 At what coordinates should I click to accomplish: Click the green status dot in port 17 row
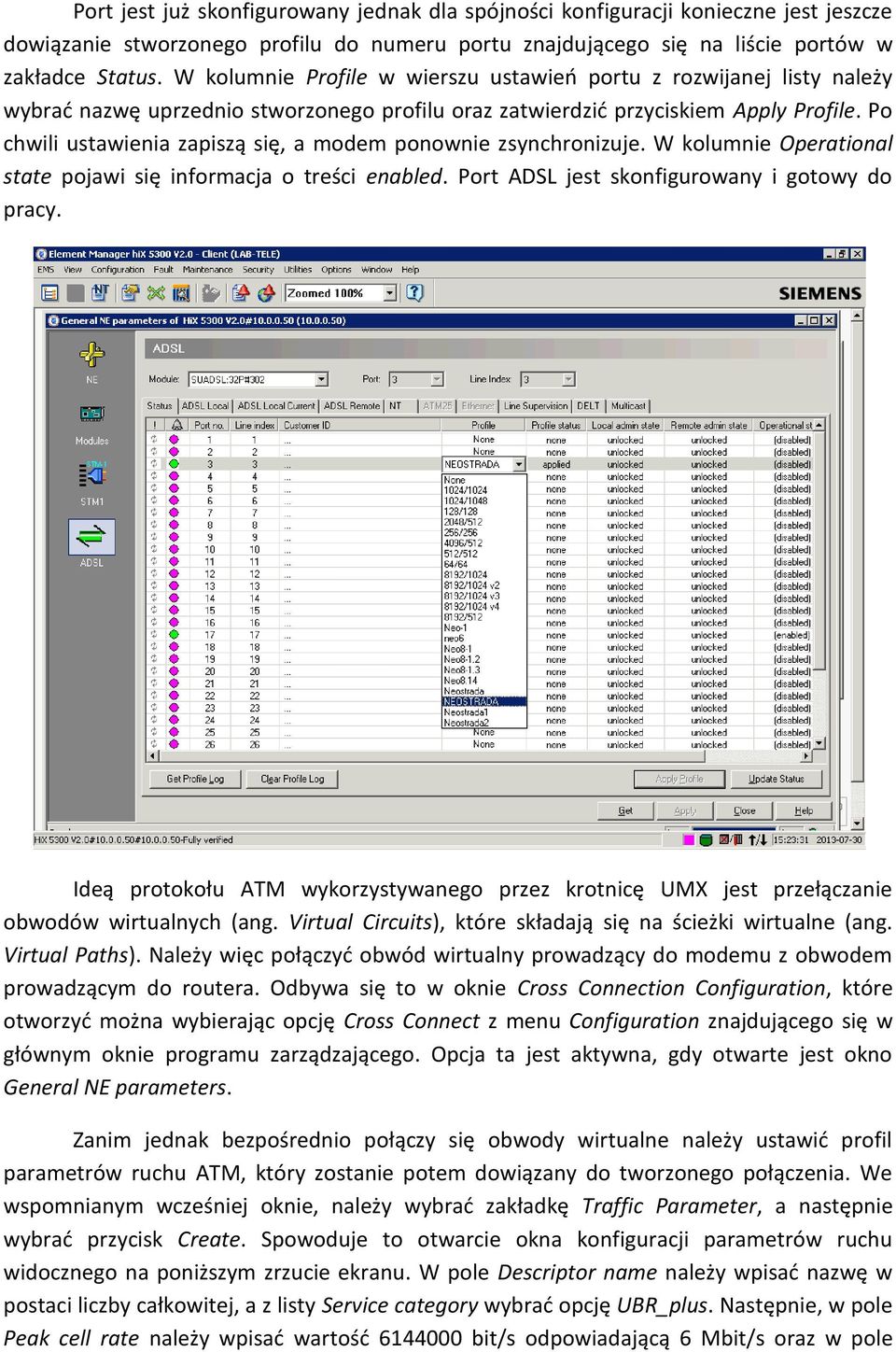[174, 635]
